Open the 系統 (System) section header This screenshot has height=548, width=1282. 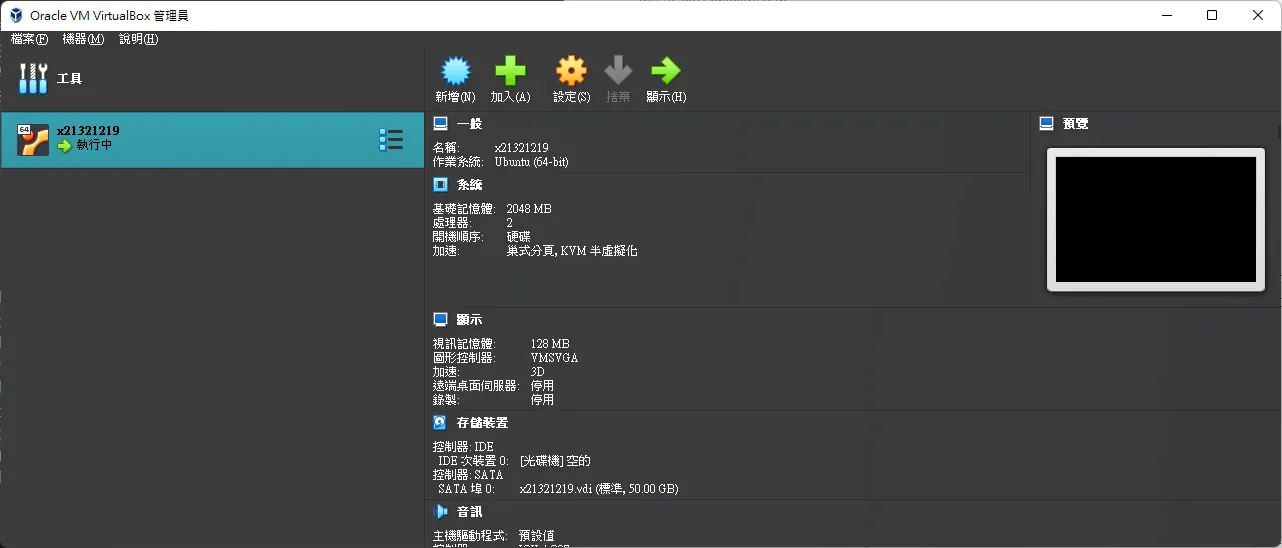[469, 185]
